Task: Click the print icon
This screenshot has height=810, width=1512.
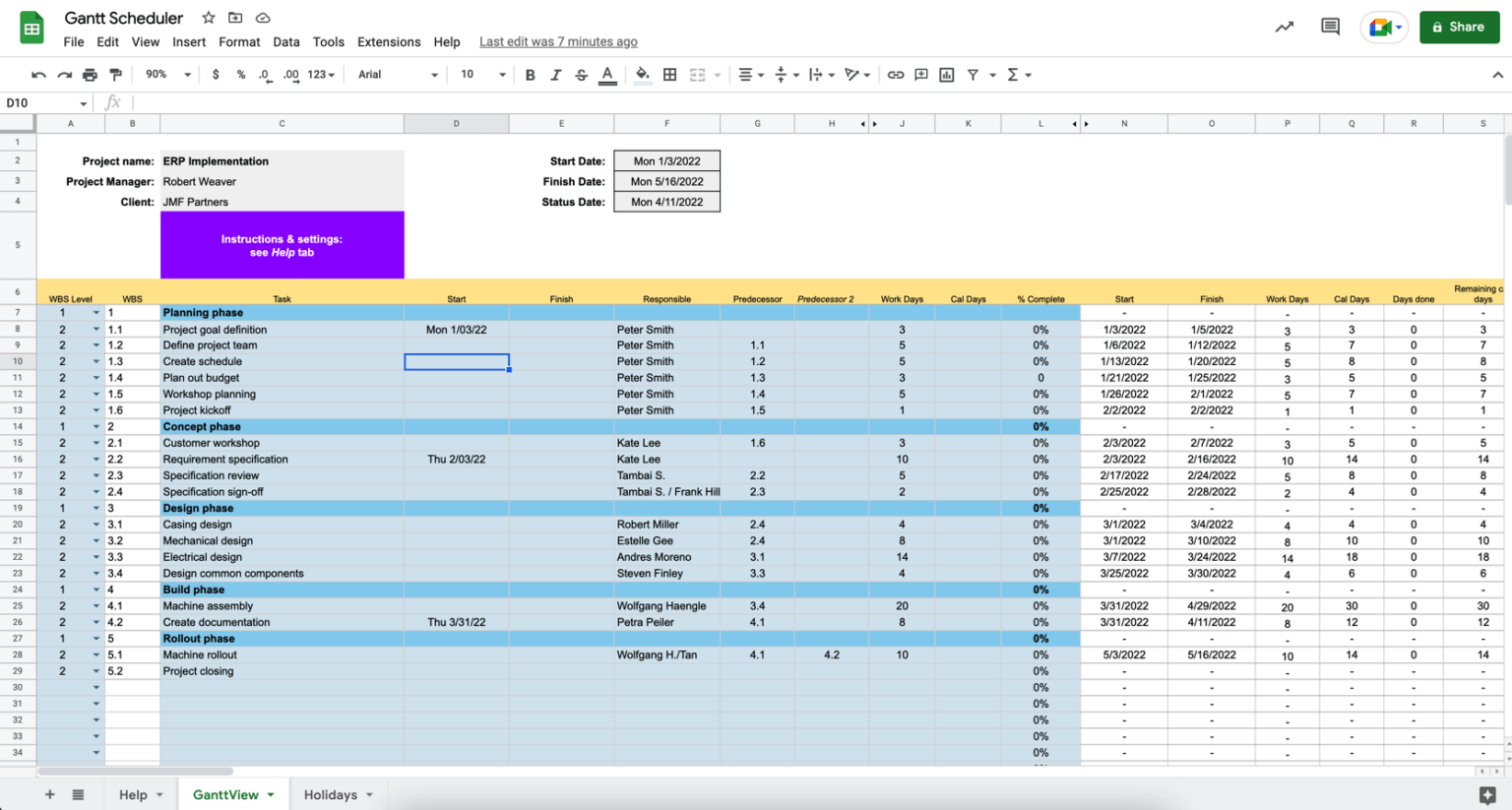Action: click(x=90, y=75)
